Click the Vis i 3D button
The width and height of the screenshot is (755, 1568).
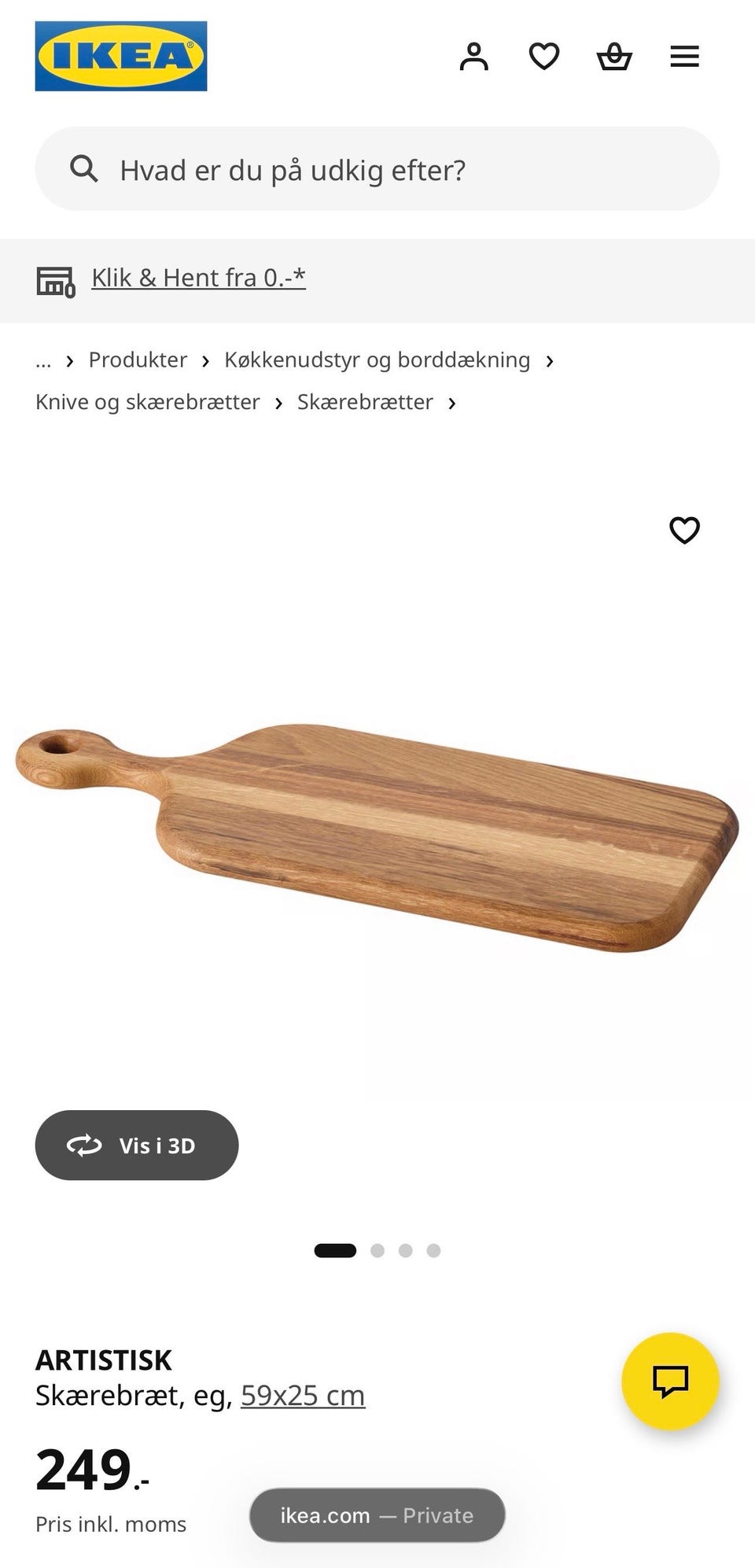click(x=137, y=1145)
